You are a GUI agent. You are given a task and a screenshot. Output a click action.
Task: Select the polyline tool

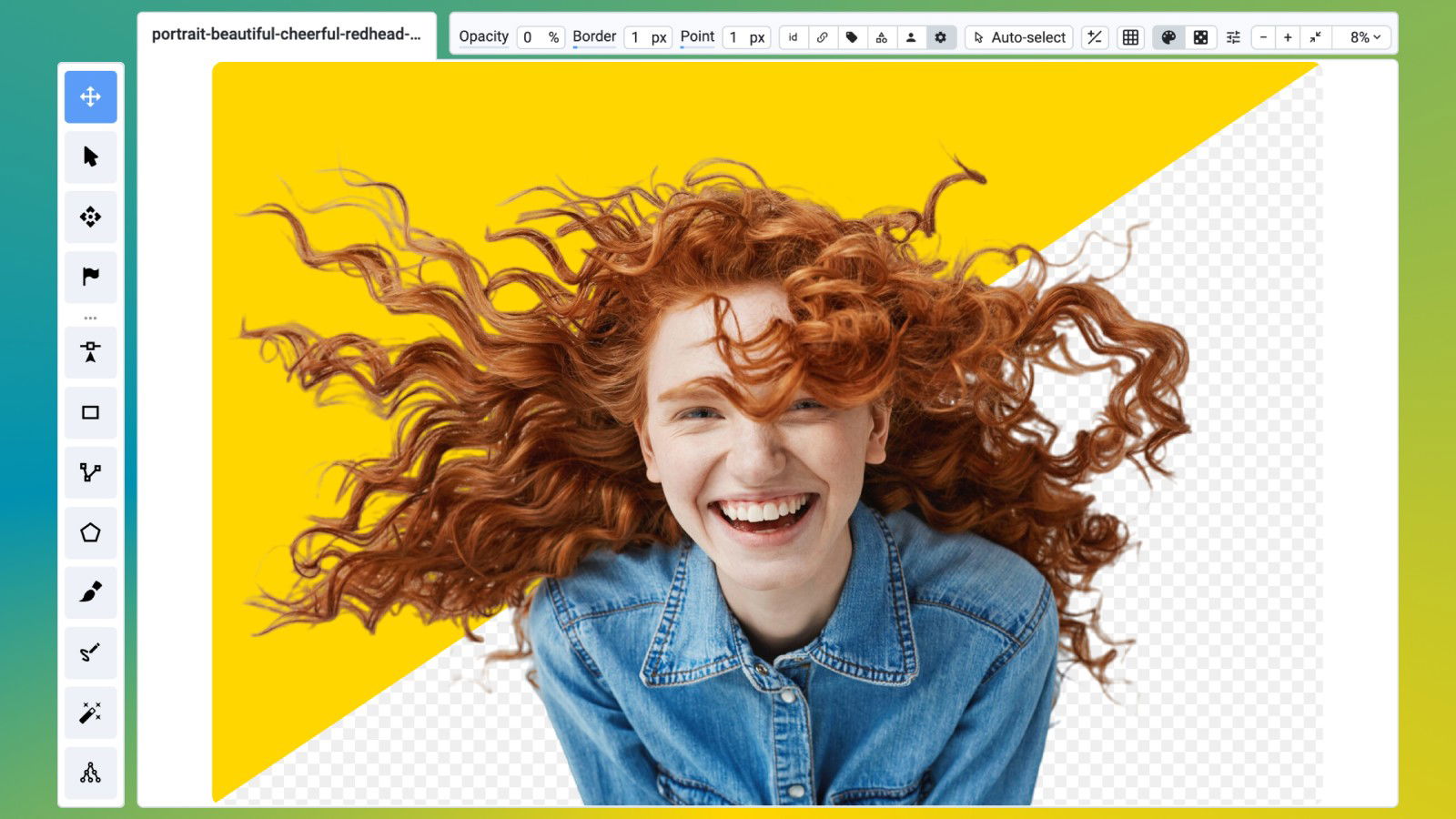coord(90,472)
